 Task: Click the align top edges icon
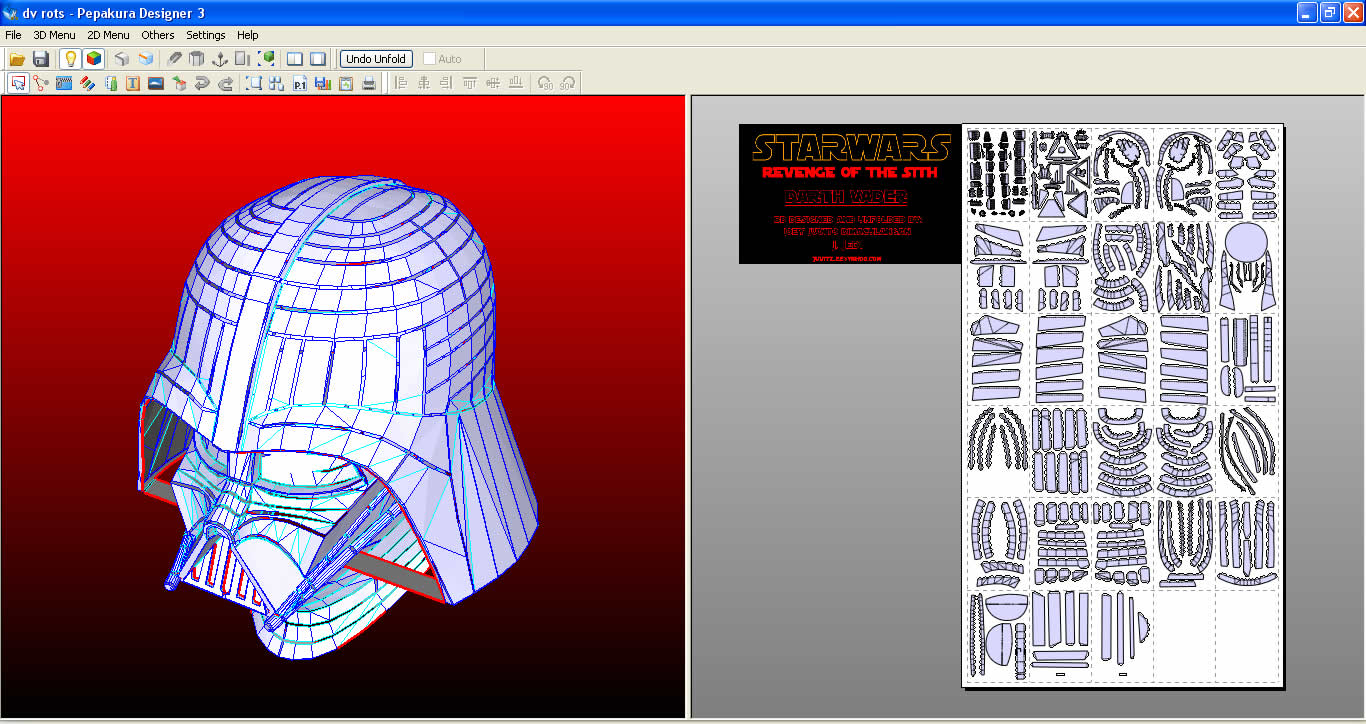[x=470, y=83]
